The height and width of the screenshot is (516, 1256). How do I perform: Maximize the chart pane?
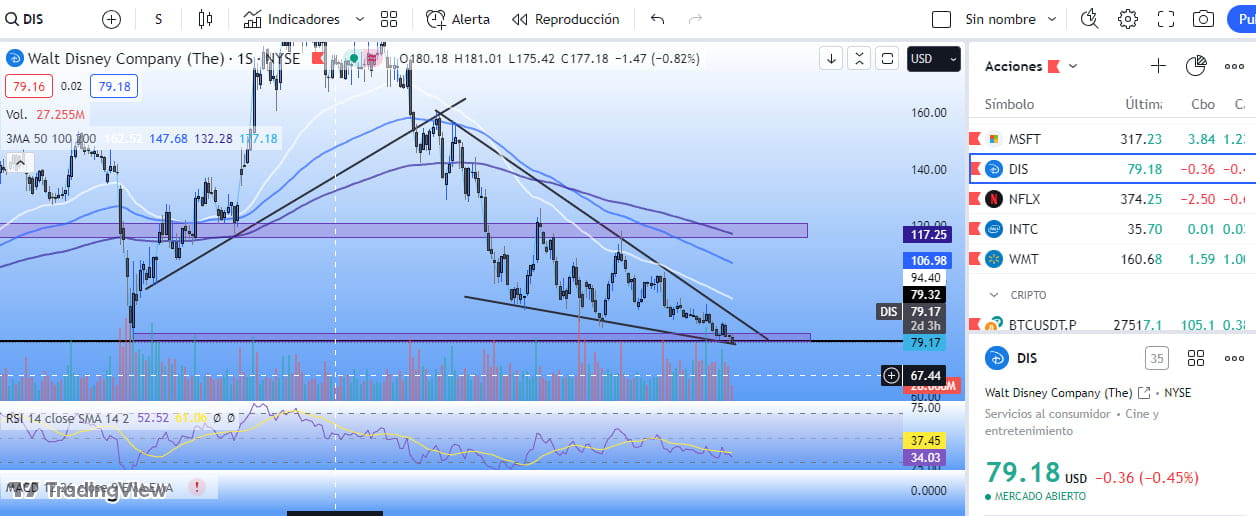(x=887, y=59)
